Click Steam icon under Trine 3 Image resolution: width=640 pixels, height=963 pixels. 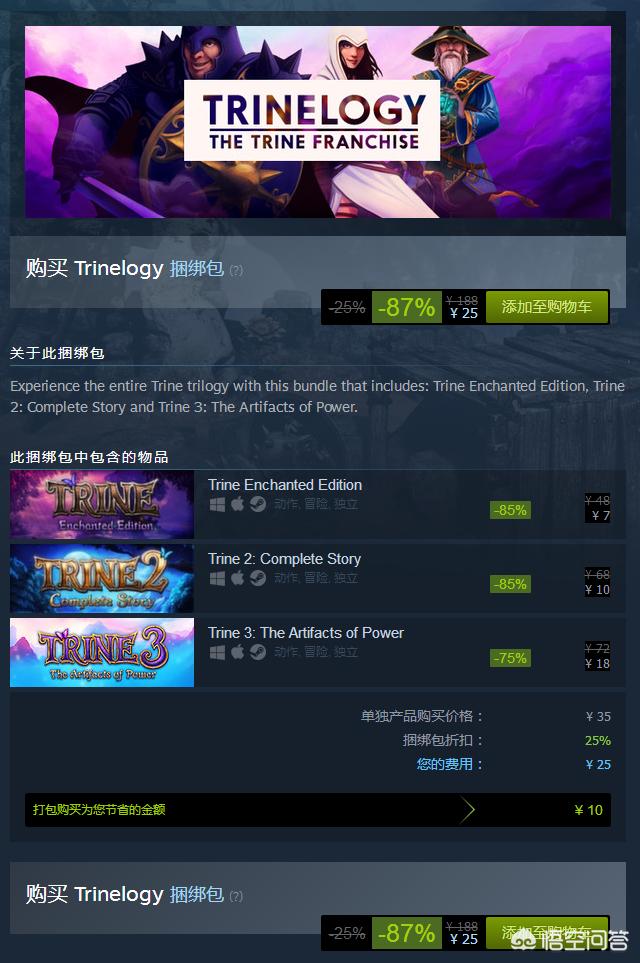tap(258, 652)
